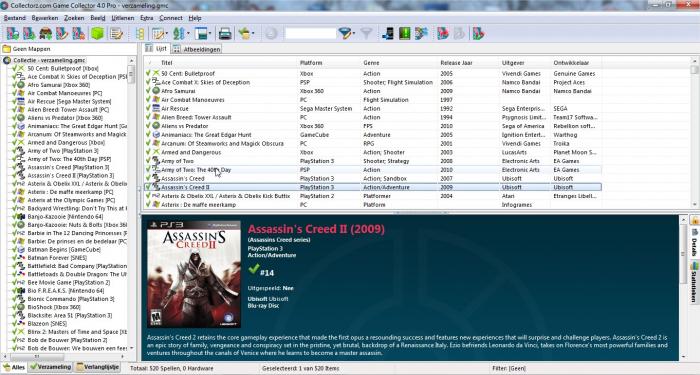
Task: Toggle the collection checkmark of Air Rescue row
Action: pos(148,108)
